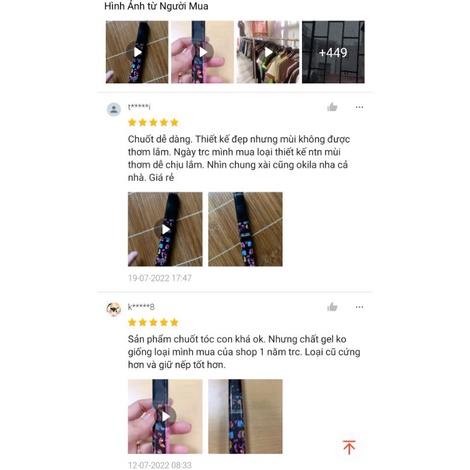This screenshot has width=470, height=470.
Task: Like the review by t*****i
Action: 332,107
